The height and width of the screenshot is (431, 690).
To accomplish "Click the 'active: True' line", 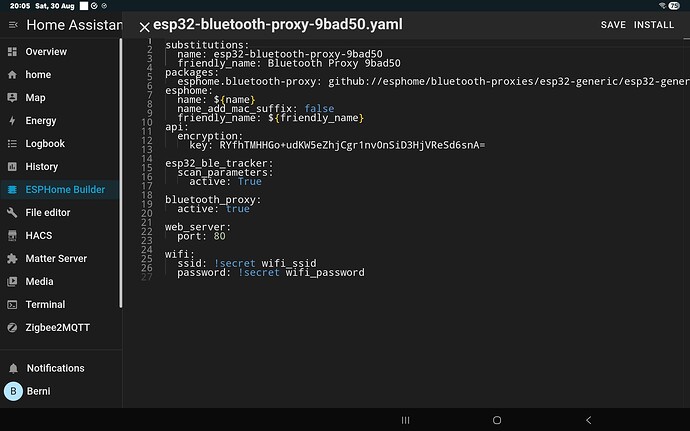I will click(225, 181).
